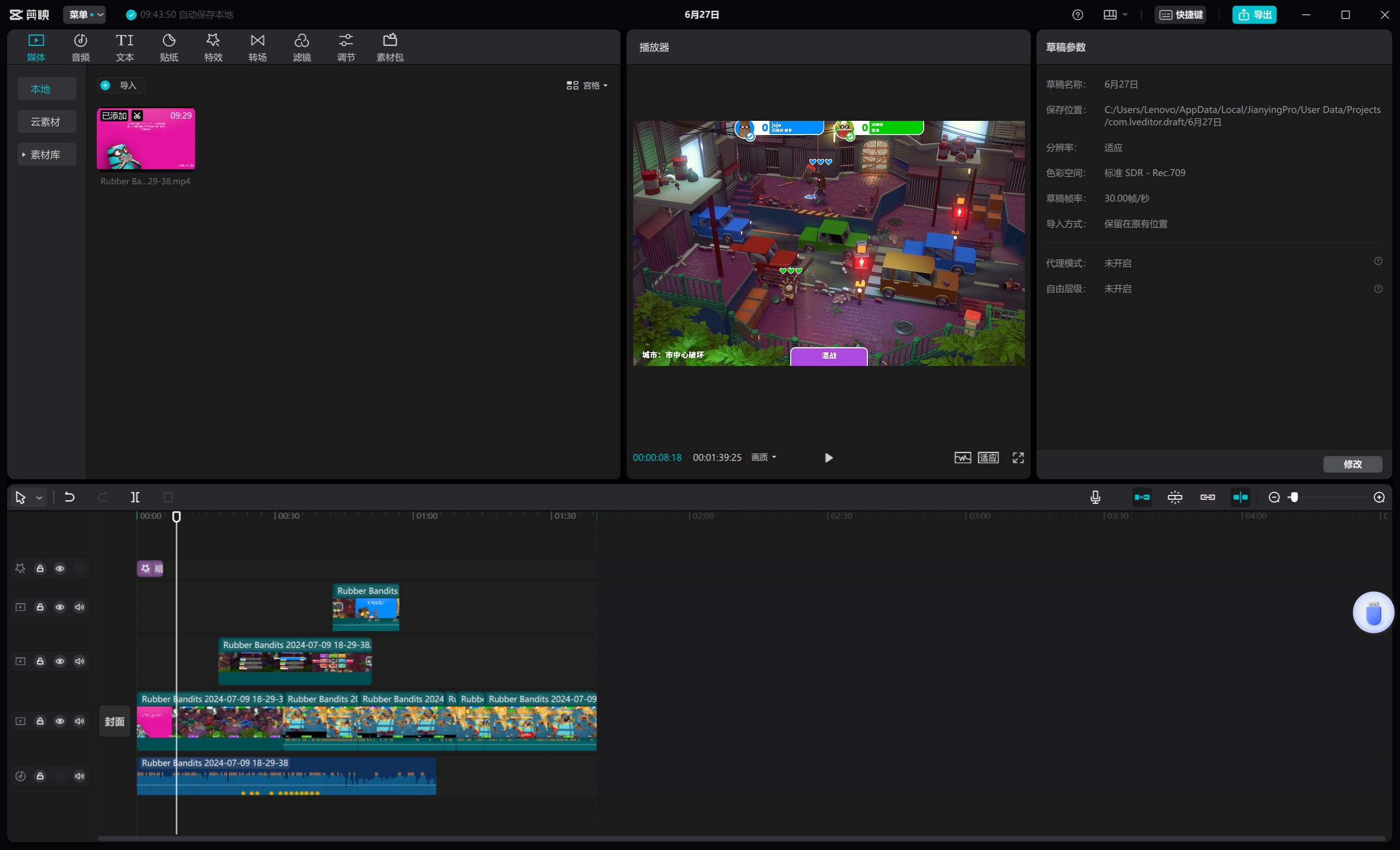Screen dimensions: 1400x850
Task: Open the 宫格 view mode dropdown
Action: [x=587, y=85]
